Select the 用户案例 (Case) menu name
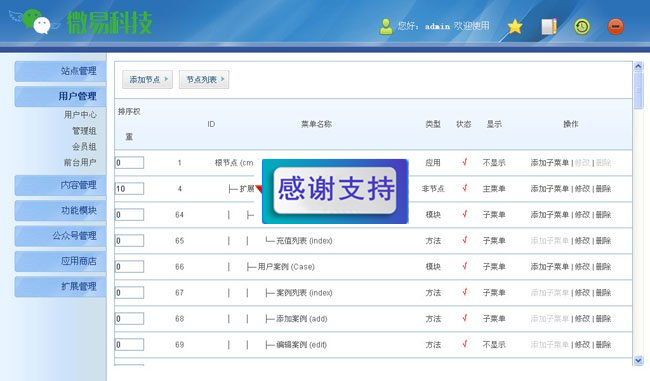650x381 pixels. tap(286, 267)
